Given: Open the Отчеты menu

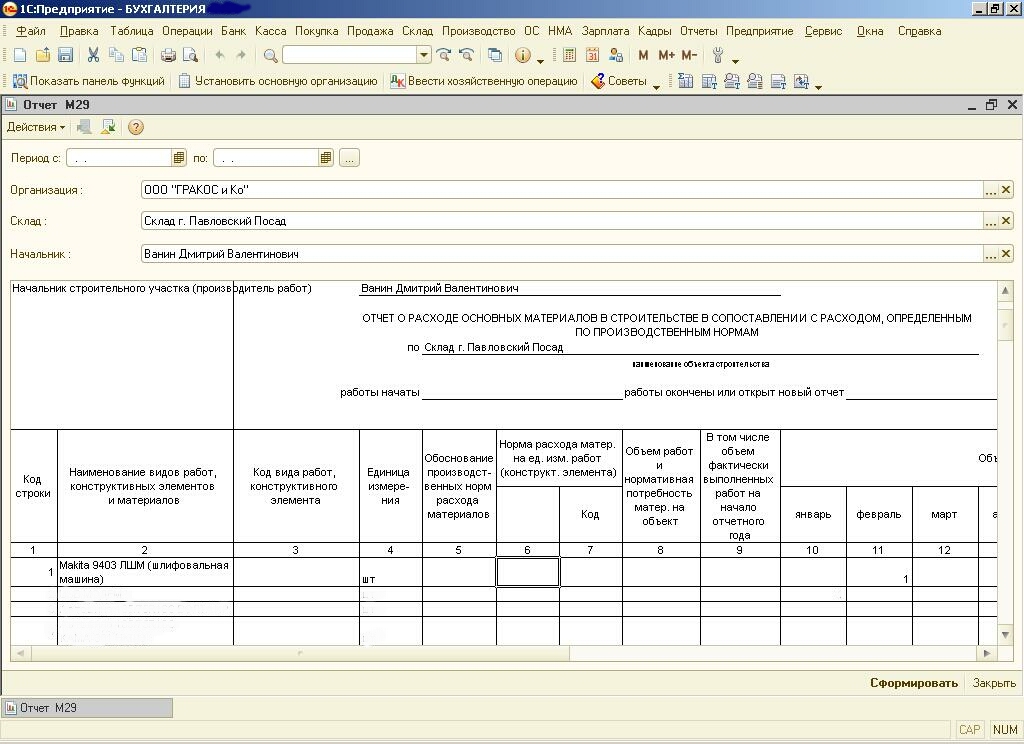Looking at the screenshot, I should (698, 31).
